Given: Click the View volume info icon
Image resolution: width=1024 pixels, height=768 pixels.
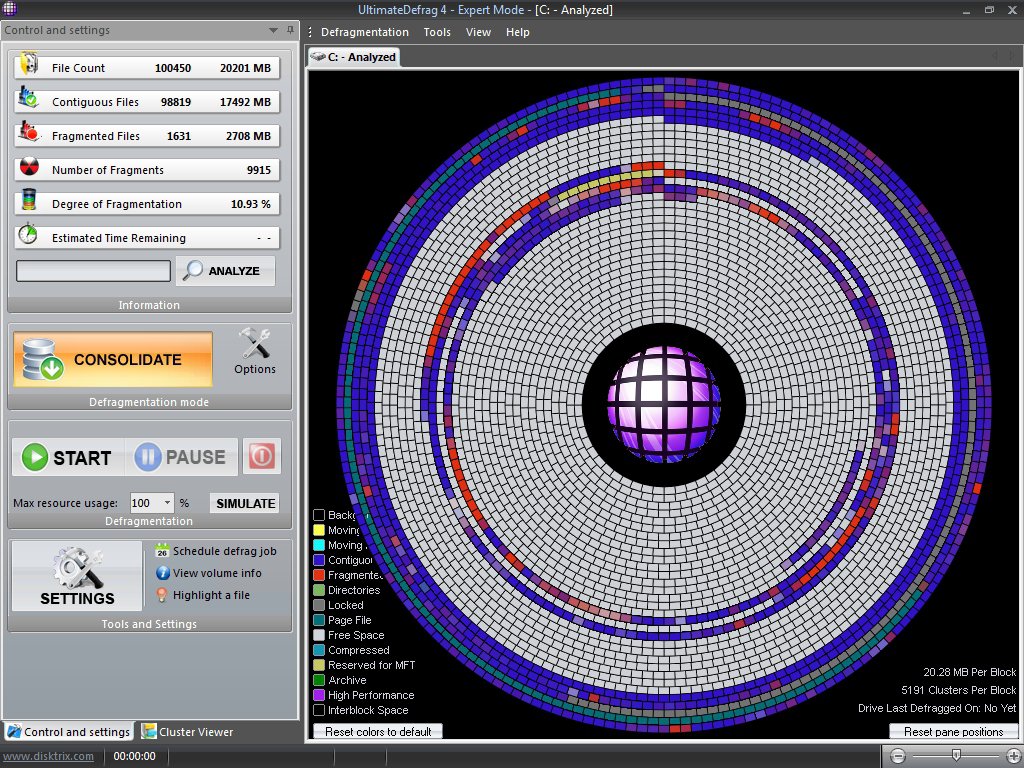Looking at the screenshot, I should pos(163,573).
